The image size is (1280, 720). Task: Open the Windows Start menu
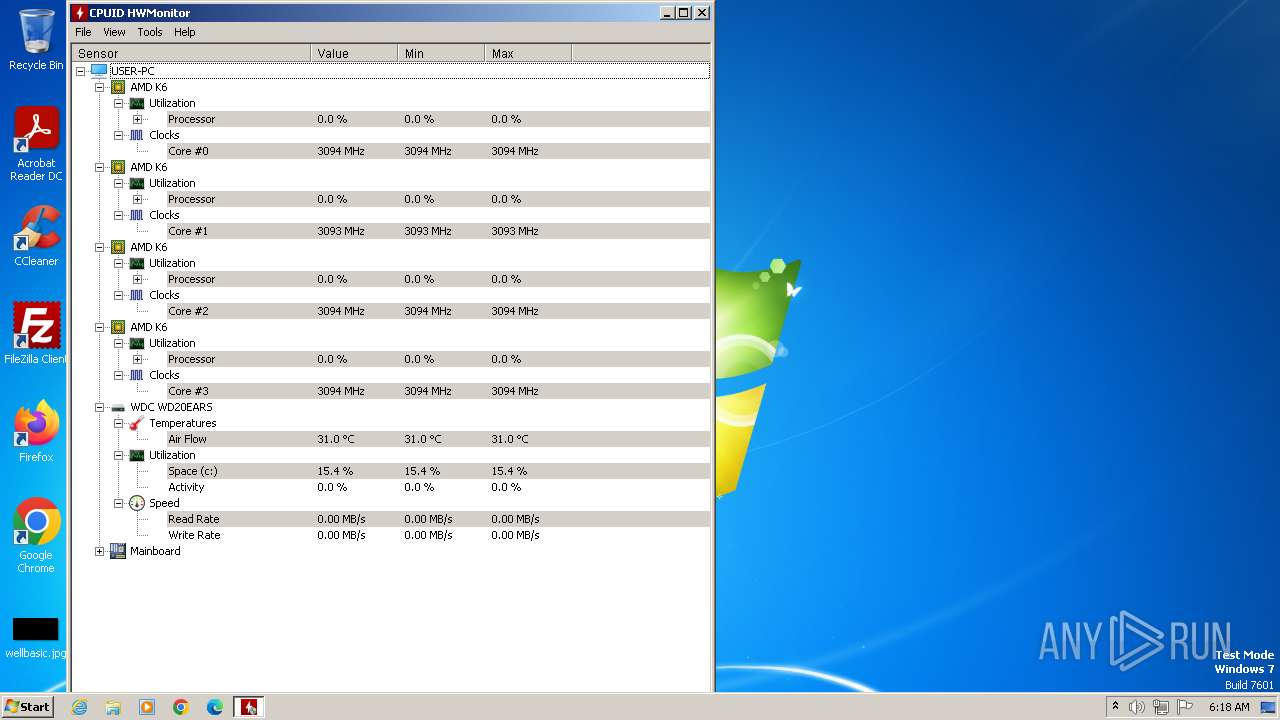(x=27, y=706)
